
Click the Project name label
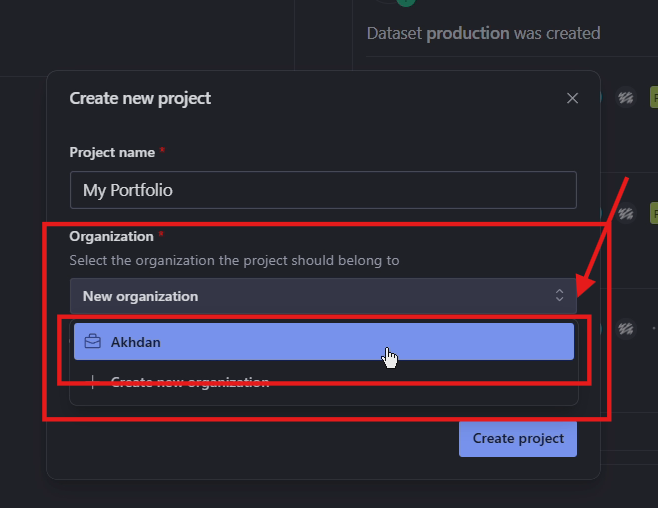click(112, 153)
